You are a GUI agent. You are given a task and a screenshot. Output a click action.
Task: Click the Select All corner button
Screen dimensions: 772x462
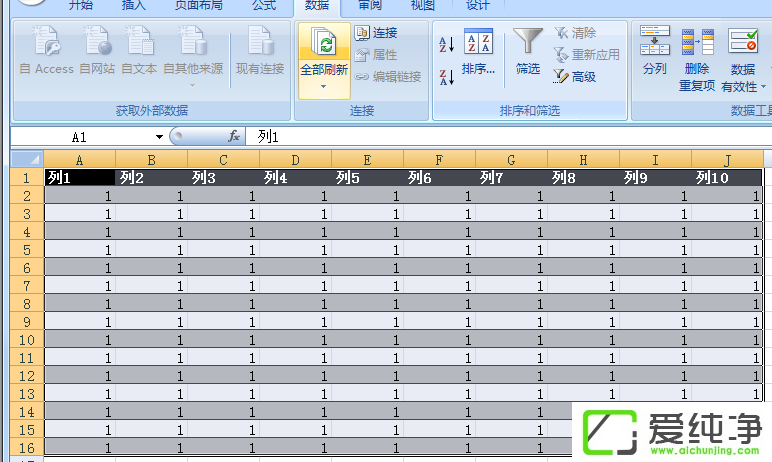point(27,160)
